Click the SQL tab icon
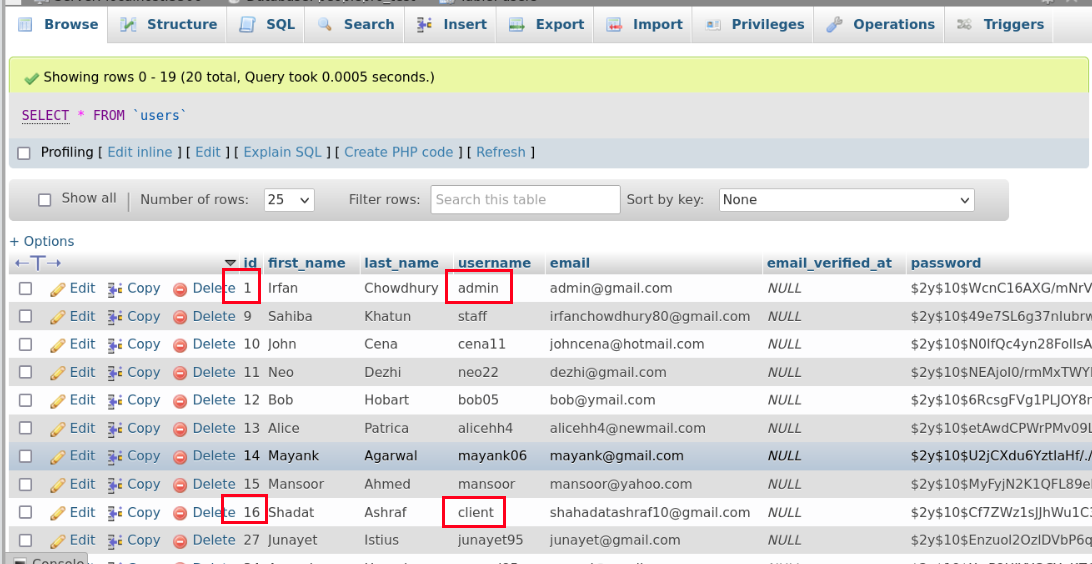Viewport: 1092px width, 564px height. (248, 24)
